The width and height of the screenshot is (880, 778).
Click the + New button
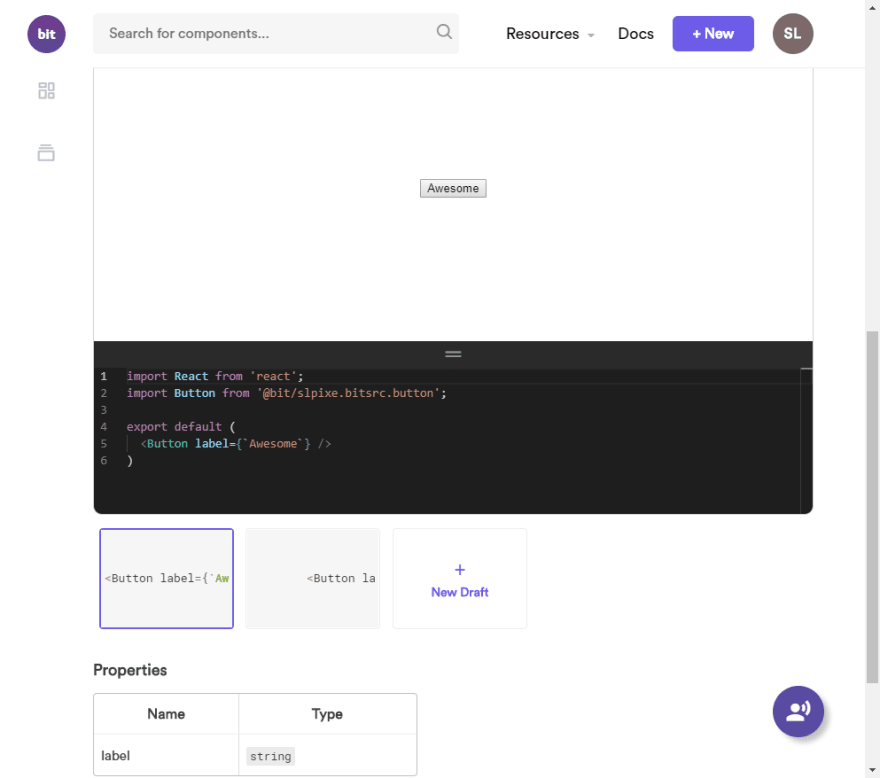(x=713, y=34)
